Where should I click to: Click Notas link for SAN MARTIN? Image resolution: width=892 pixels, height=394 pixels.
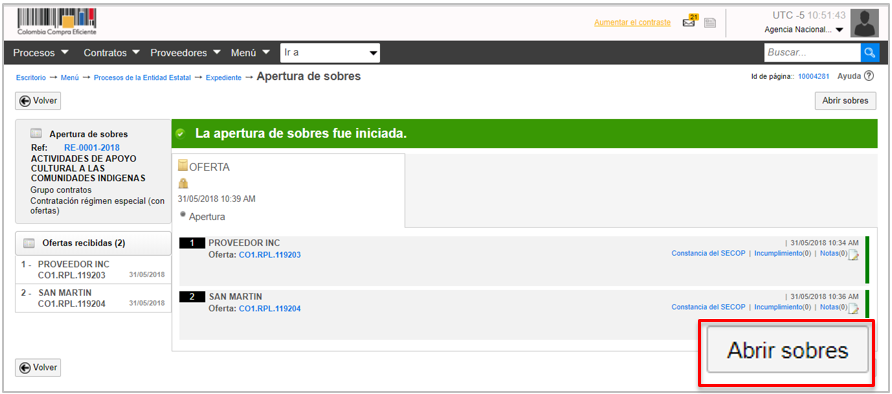[x=829, y=307]
